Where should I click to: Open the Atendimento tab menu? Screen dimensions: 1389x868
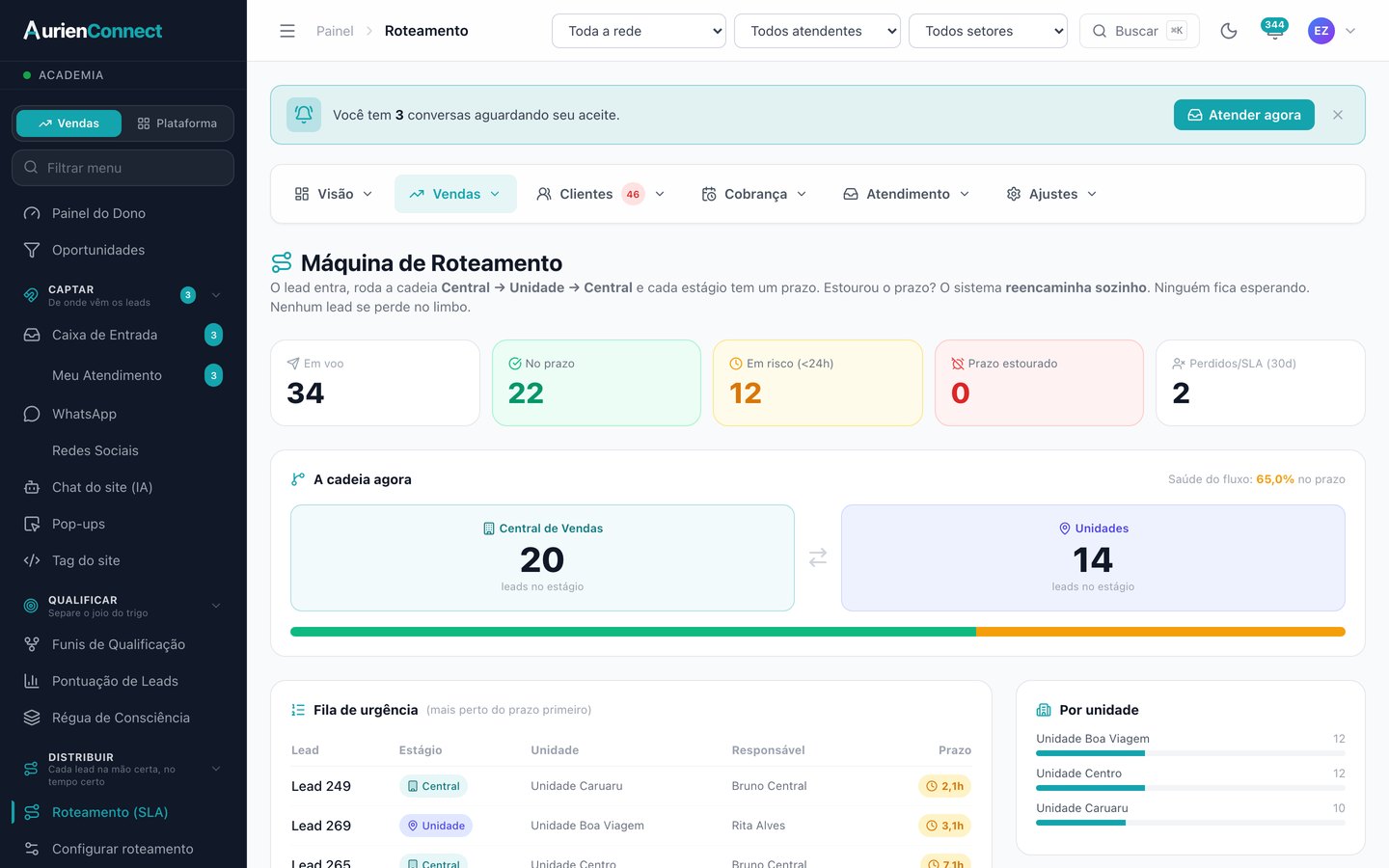[907, 194]
